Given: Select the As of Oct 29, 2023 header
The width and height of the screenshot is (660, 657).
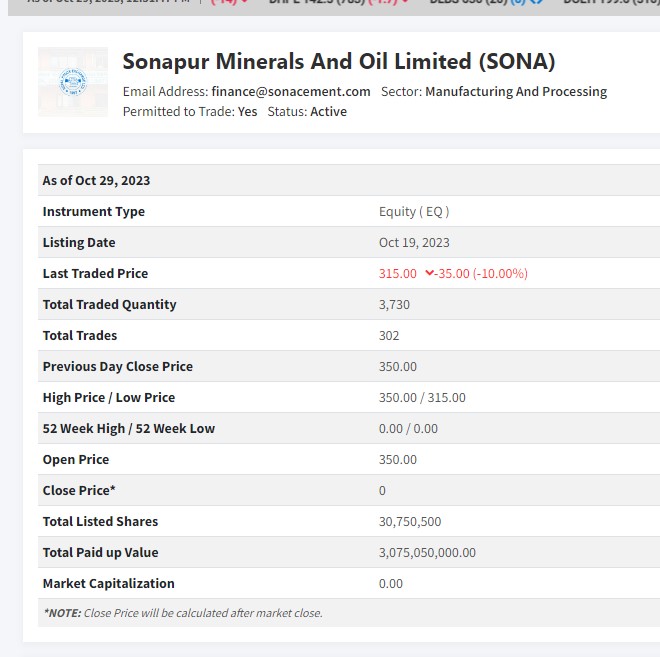Looking at the screenshot, I should pos(96,180).
